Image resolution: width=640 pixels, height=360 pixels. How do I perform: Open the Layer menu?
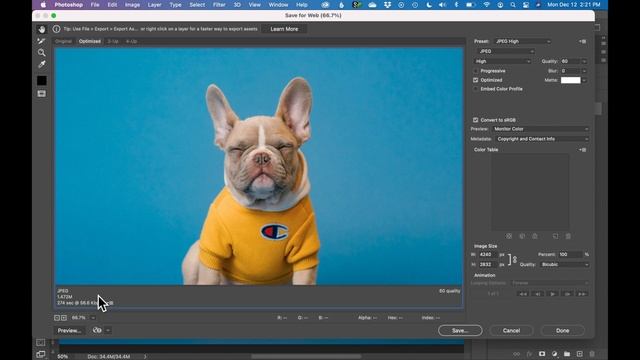tap(154, 5)
